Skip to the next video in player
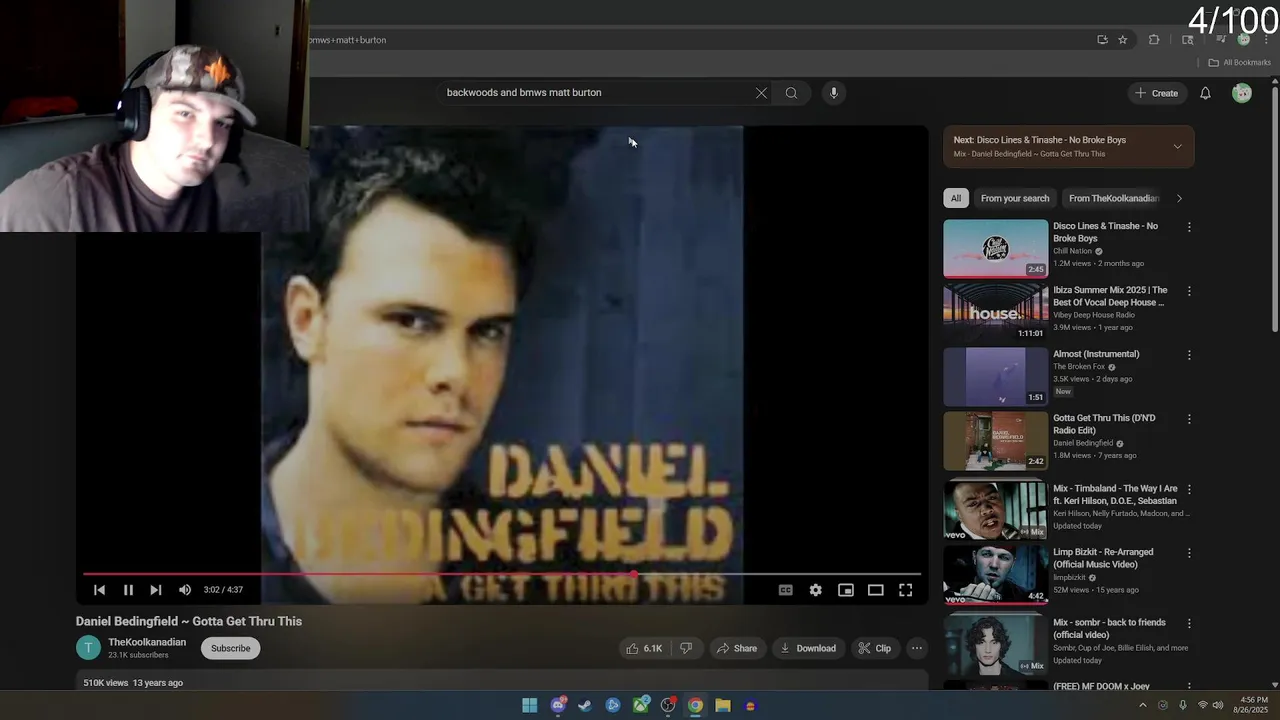The height and width of the screenshot is (720, 1280). [x=156, y=590]
